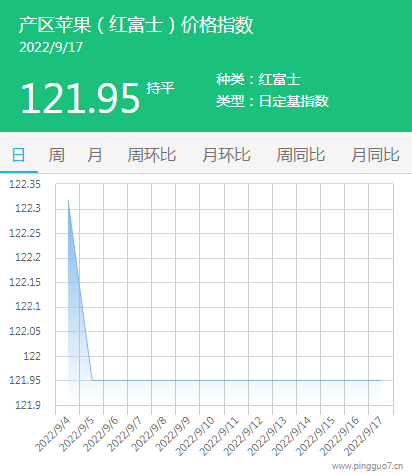Click the x-axis label 2022/9/4

(x=53, y=434)
